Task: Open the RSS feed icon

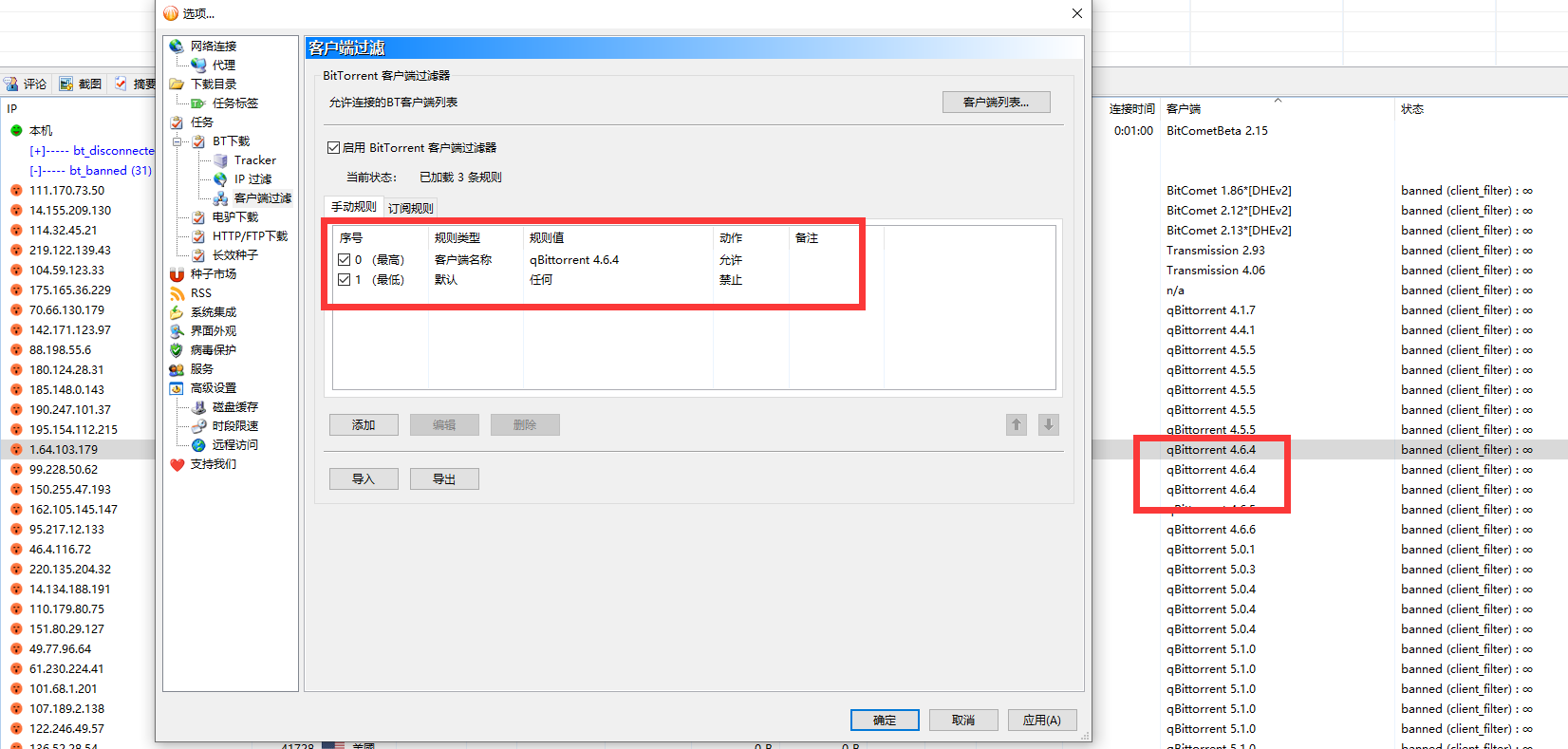Action: coord(177,292)
